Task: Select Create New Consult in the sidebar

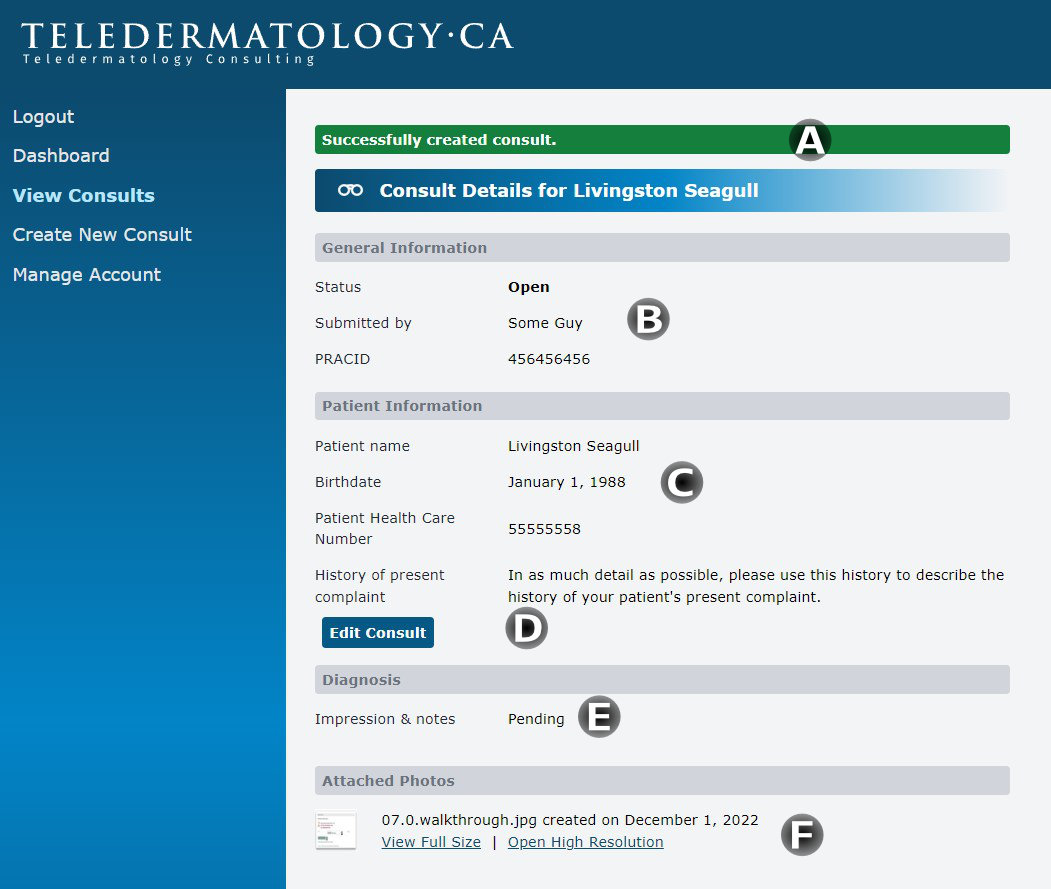Action: click(x=102, y=235)
